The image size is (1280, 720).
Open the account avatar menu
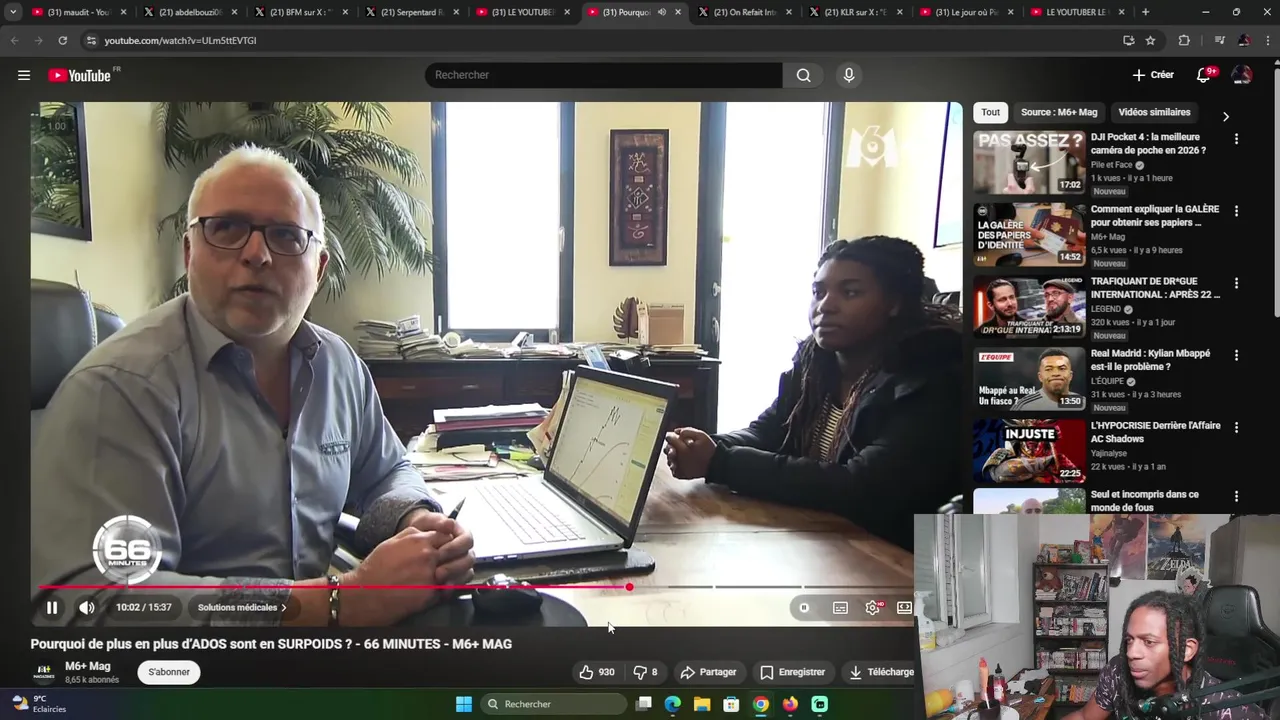coord(1242,75)
